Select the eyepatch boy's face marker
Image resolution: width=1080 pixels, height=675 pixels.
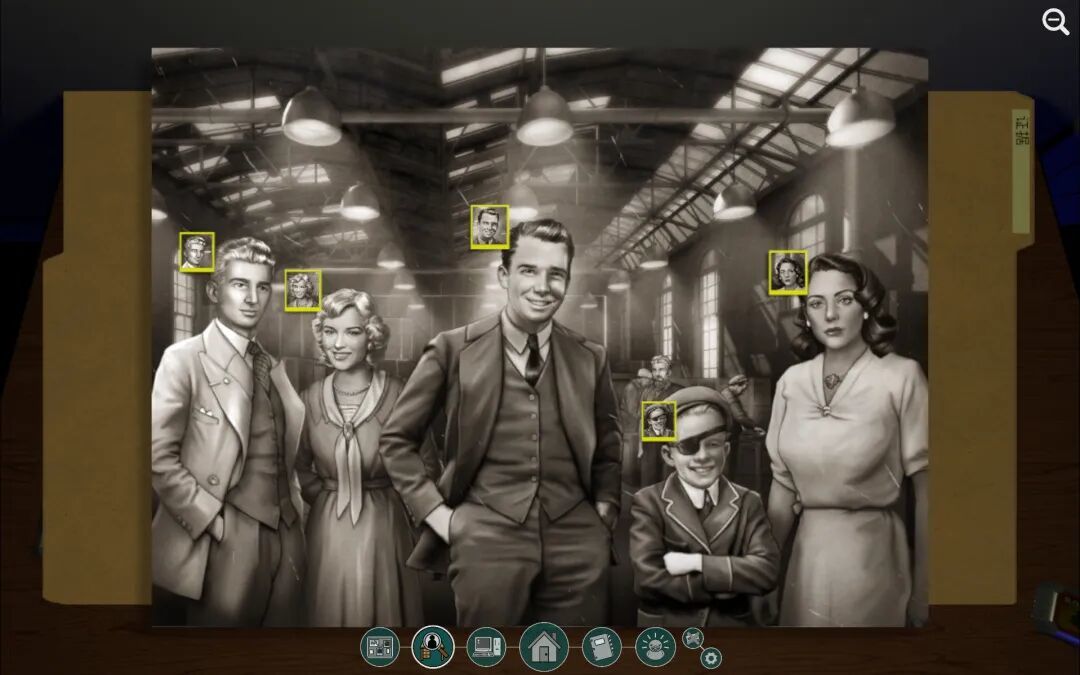(x=658, y=420)
